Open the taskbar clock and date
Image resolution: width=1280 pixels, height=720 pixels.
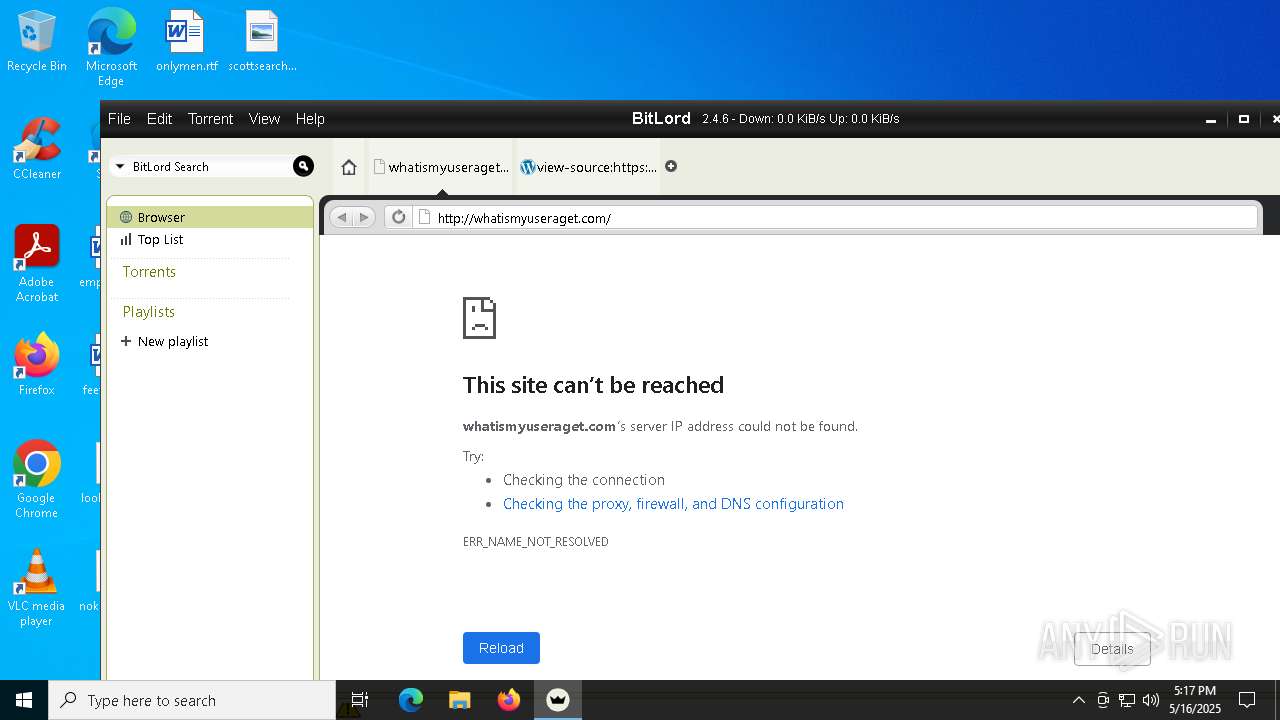point(1195,700)
